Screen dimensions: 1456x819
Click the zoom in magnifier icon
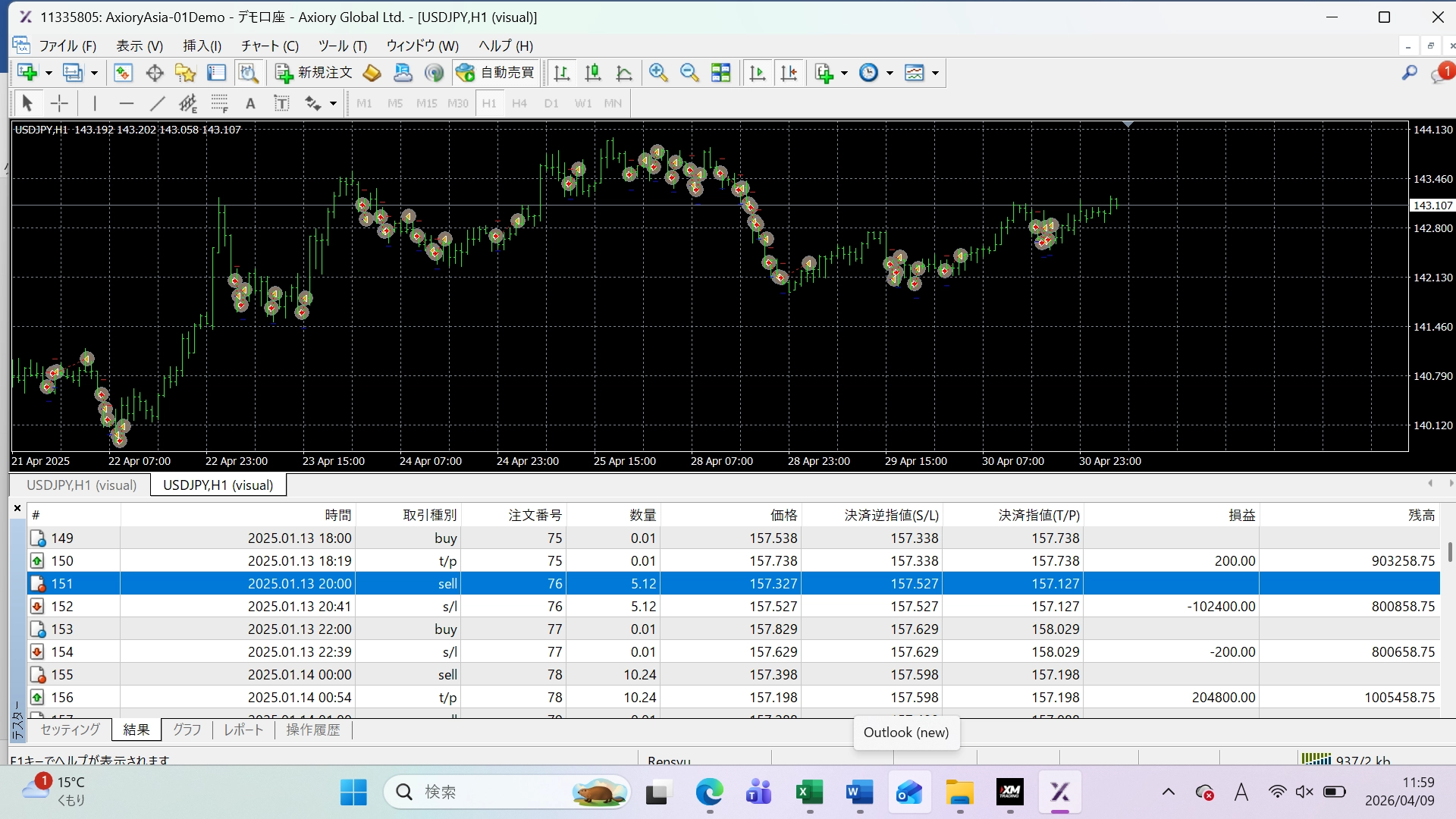(657, 73)
